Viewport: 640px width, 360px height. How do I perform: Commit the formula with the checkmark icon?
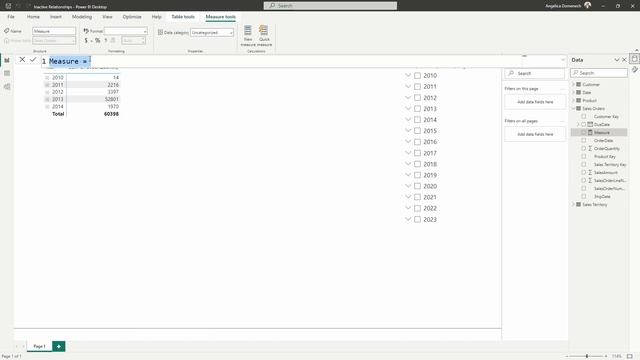tap(33, 60)
